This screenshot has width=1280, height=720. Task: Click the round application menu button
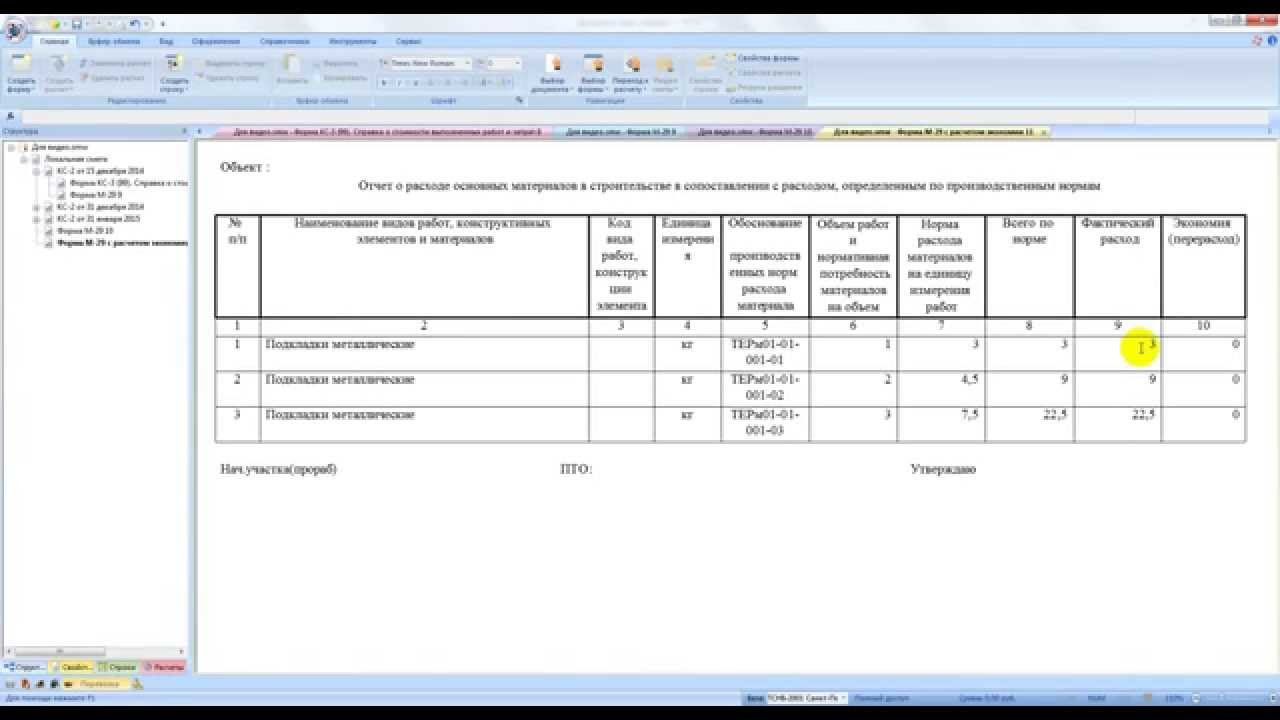[15, 28]
